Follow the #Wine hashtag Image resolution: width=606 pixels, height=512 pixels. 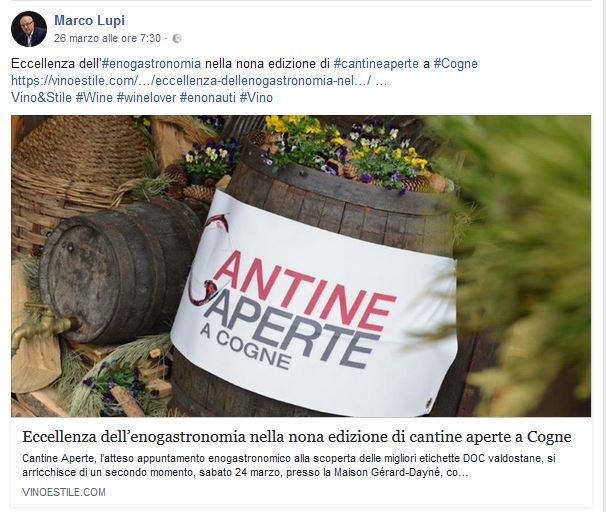tap(94, 97)
